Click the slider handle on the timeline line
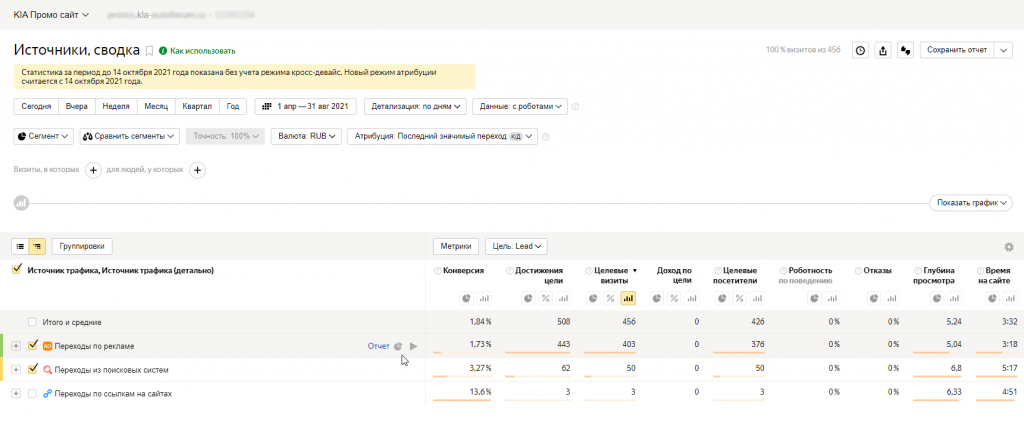Screen dimensions: 1024x422 tap(20, 203)
